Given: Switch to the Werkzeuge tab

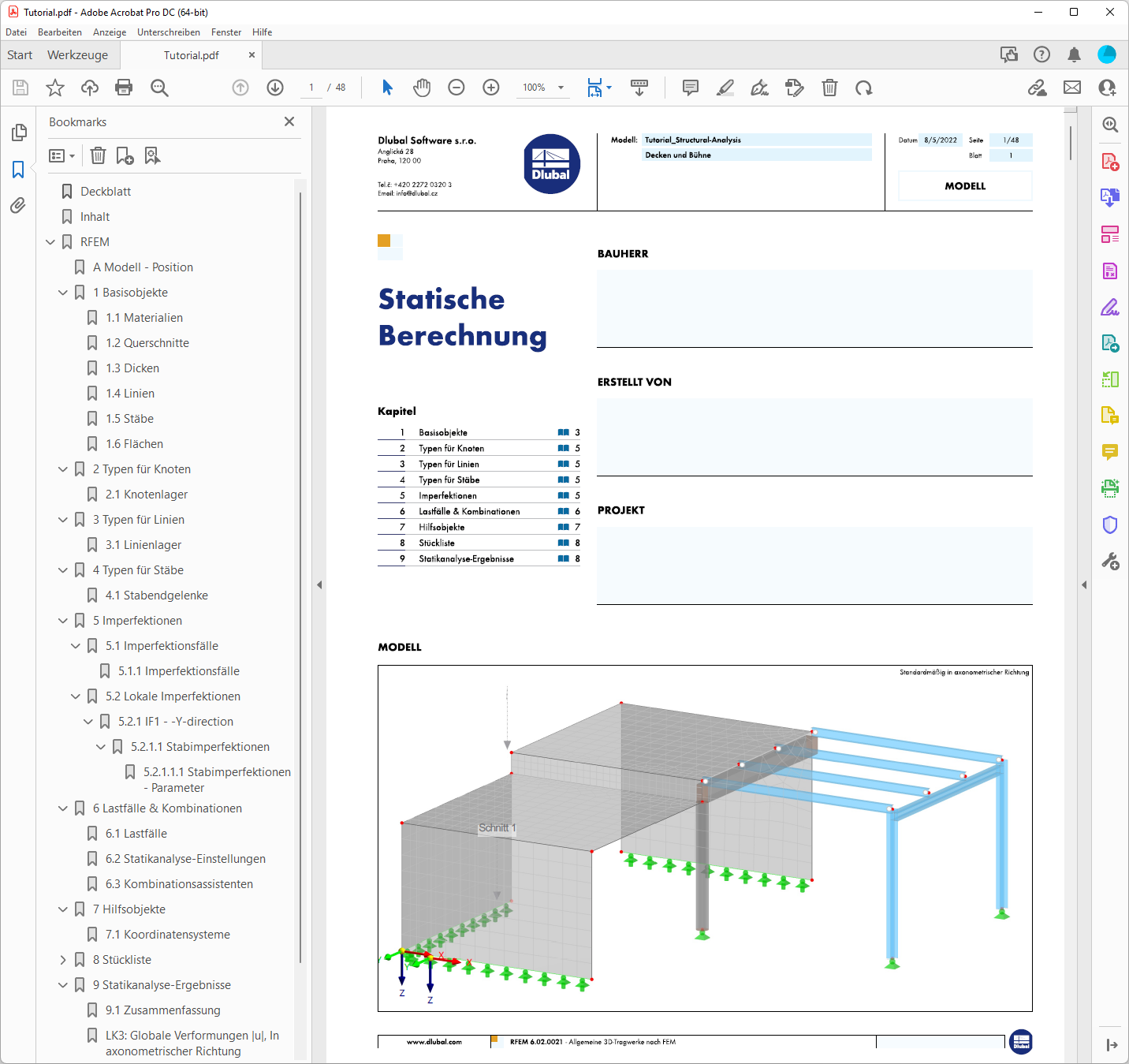Looking at the screenshot, I should pos(77,55).
